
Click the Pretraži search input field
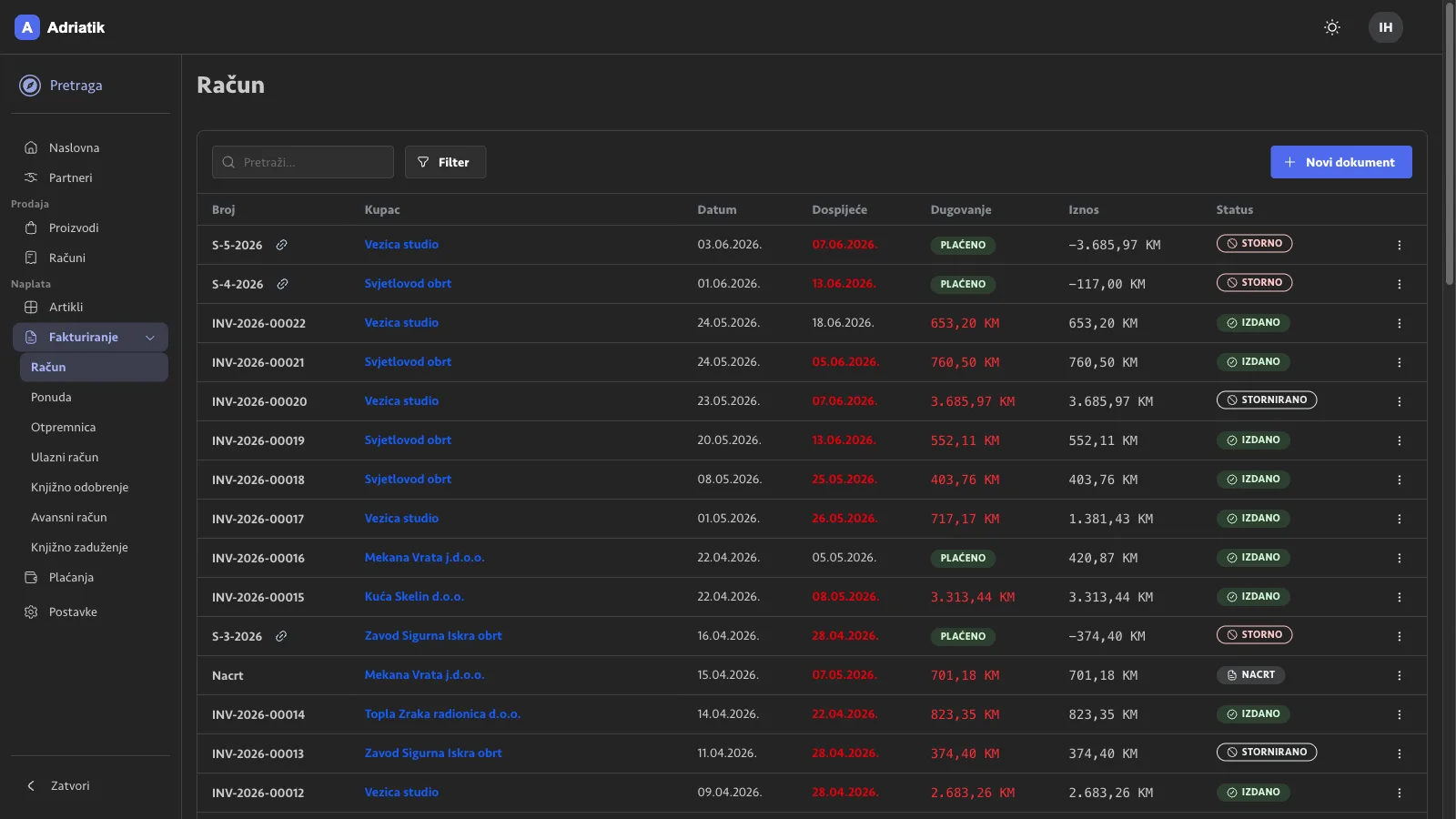click(303, 162)
